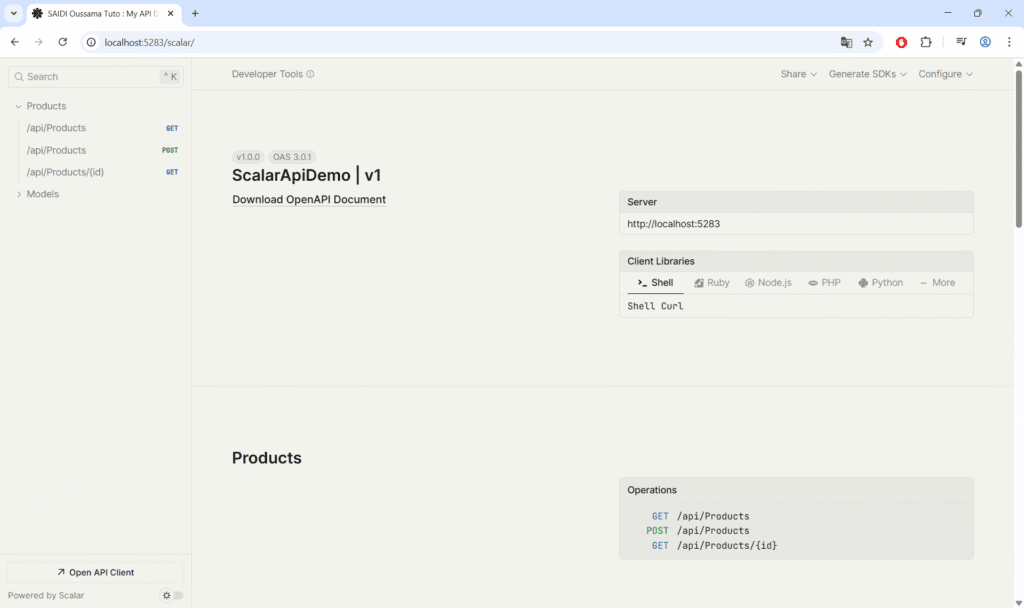Image resolution: width=1024 pixels, height=608 pixels.
Task: Reload the page with the refresh icon
Action: pyautogui.click(x=62, y=42)
